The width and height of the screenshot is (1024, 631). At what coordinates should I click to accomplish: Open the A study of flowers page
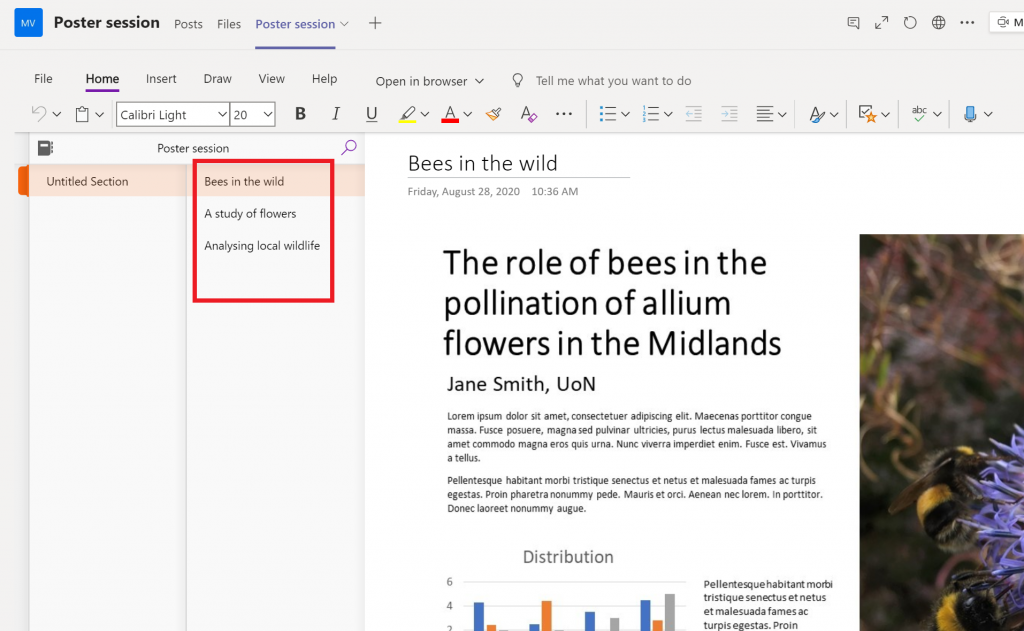click(x=250, y=213)
